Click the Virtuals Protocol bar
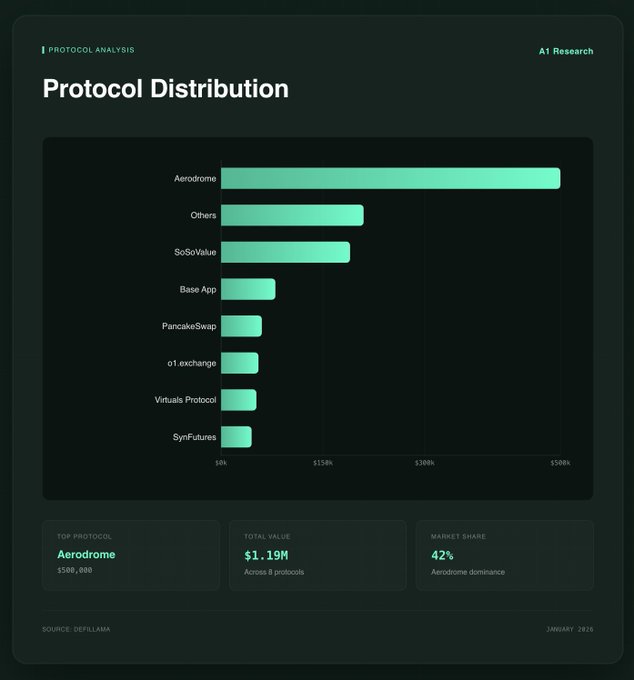 (x=238, y=400)
